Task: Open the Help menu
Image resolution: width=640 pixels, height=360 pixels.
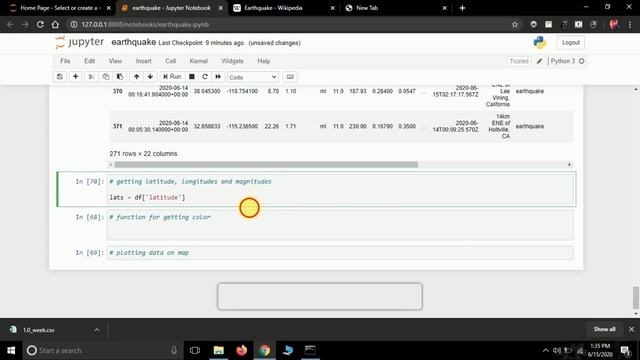Action: 264,61
